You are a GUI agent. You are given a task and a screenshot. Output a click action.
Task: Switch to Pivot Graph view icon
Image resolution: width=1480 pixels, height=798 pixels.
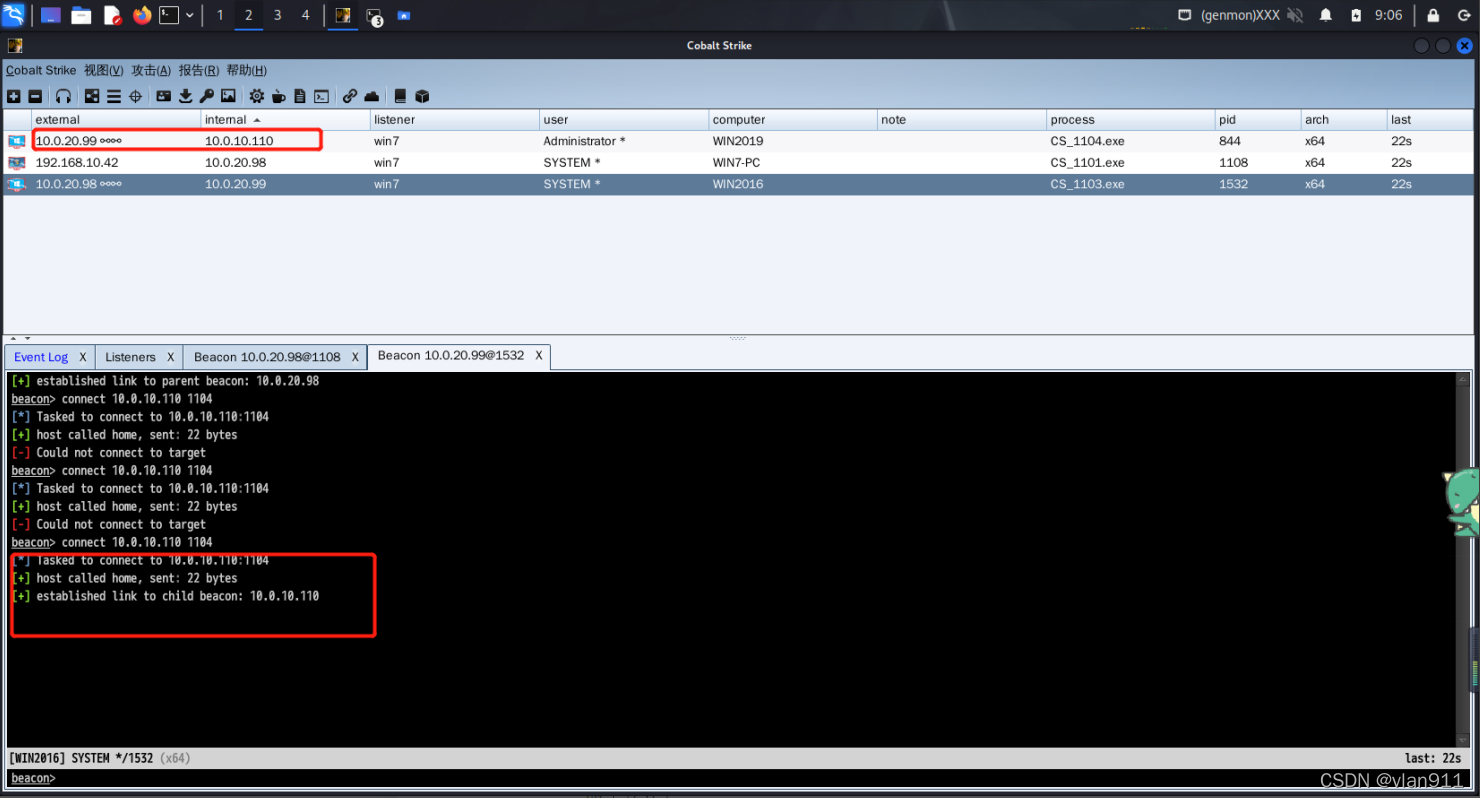(x=92, y=96)
